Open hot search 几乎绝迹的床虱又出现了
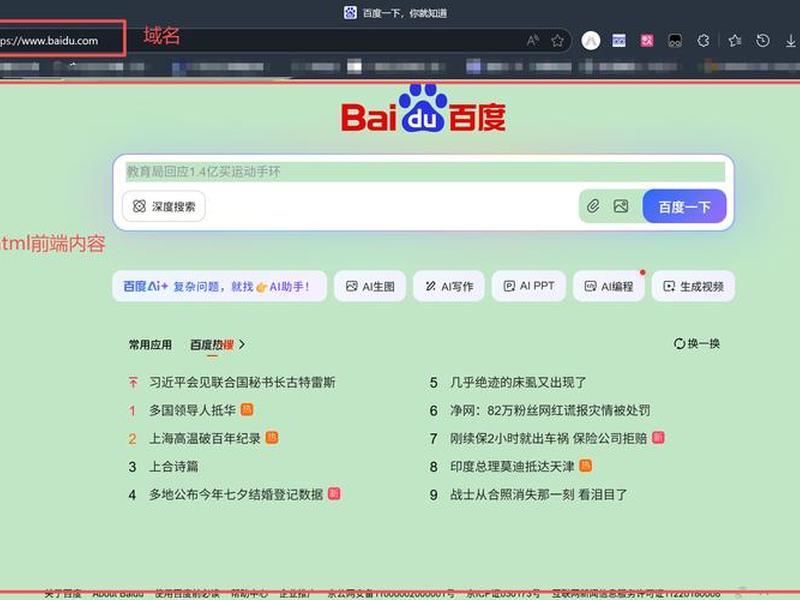 pos(518,382)
